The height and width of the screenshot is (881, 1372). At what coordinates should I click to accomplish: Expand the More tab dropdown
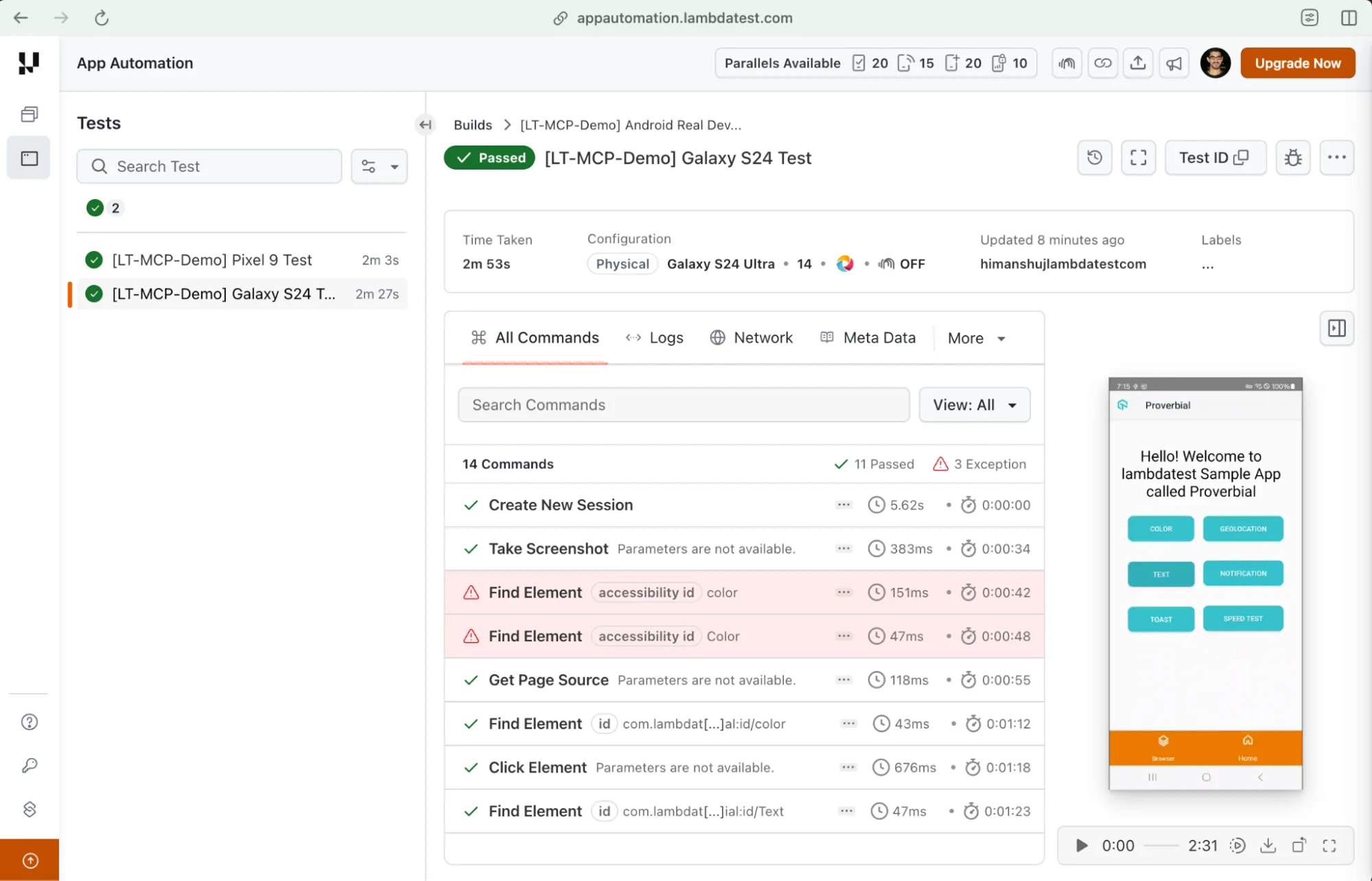pyautogui.click(x=977, y=338)
